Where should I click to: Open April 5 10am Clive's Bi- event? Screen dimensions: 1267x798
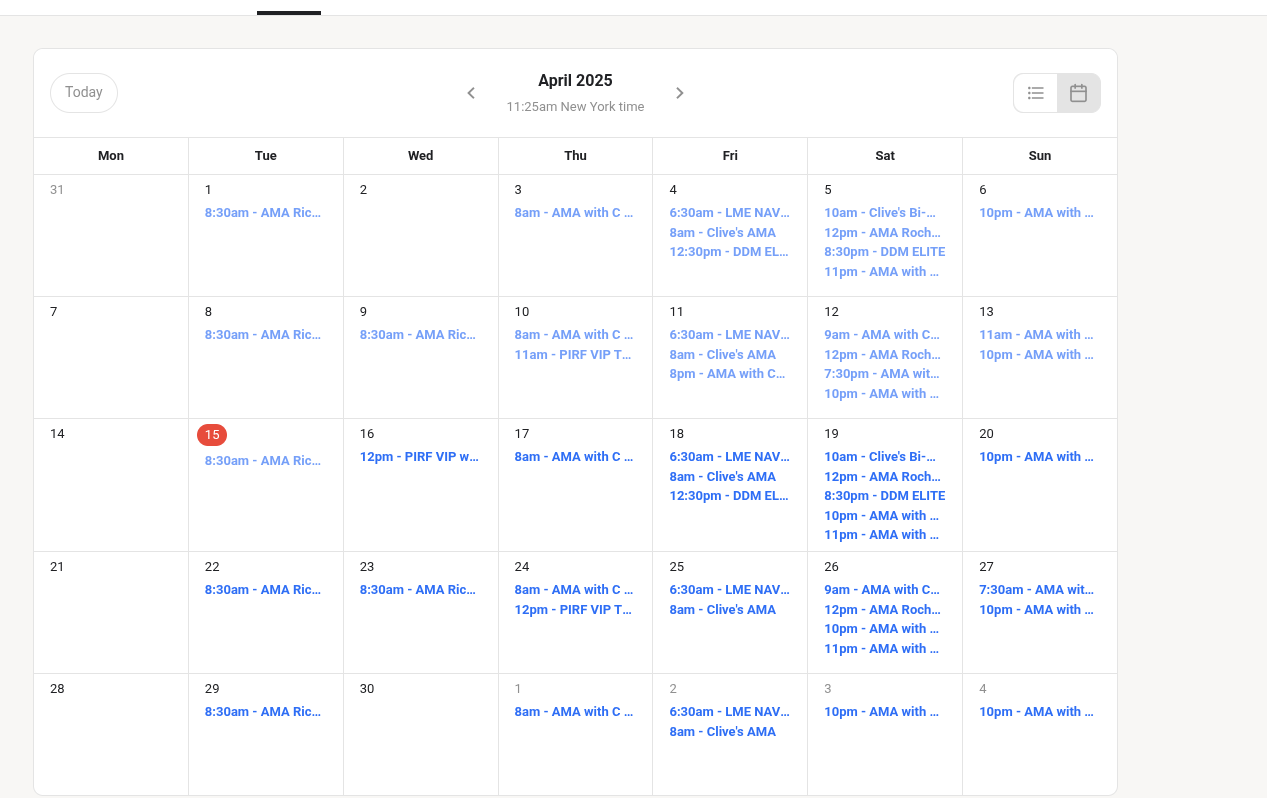coord(880,213)
